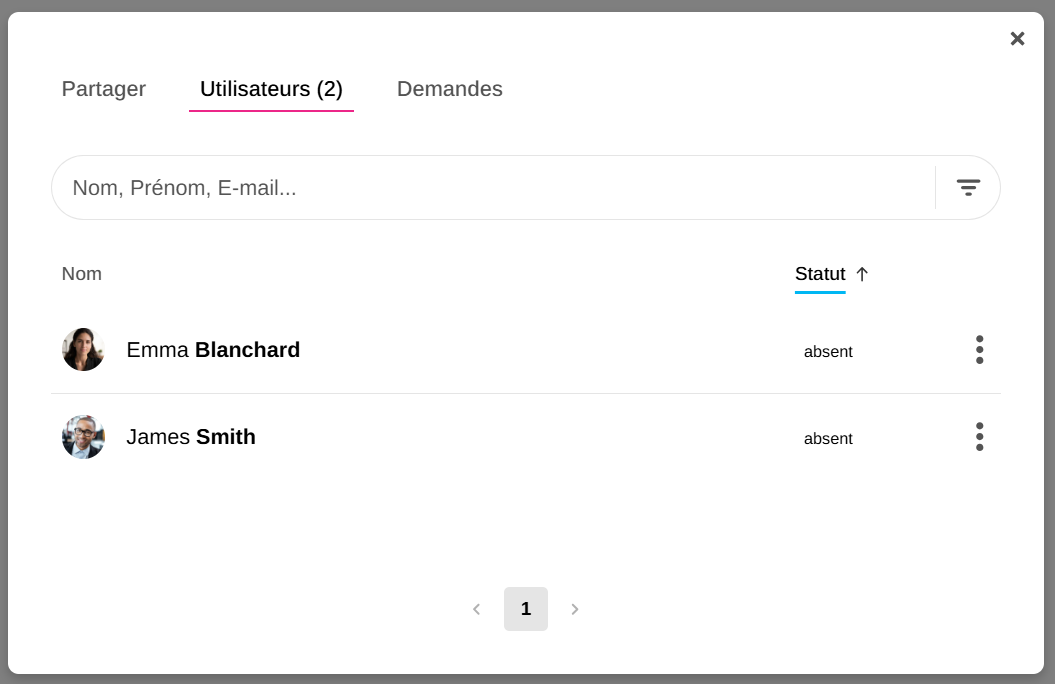Open the Demandes tab
This screenshot has width=1055, height=684.
click(x=450, y=89)
